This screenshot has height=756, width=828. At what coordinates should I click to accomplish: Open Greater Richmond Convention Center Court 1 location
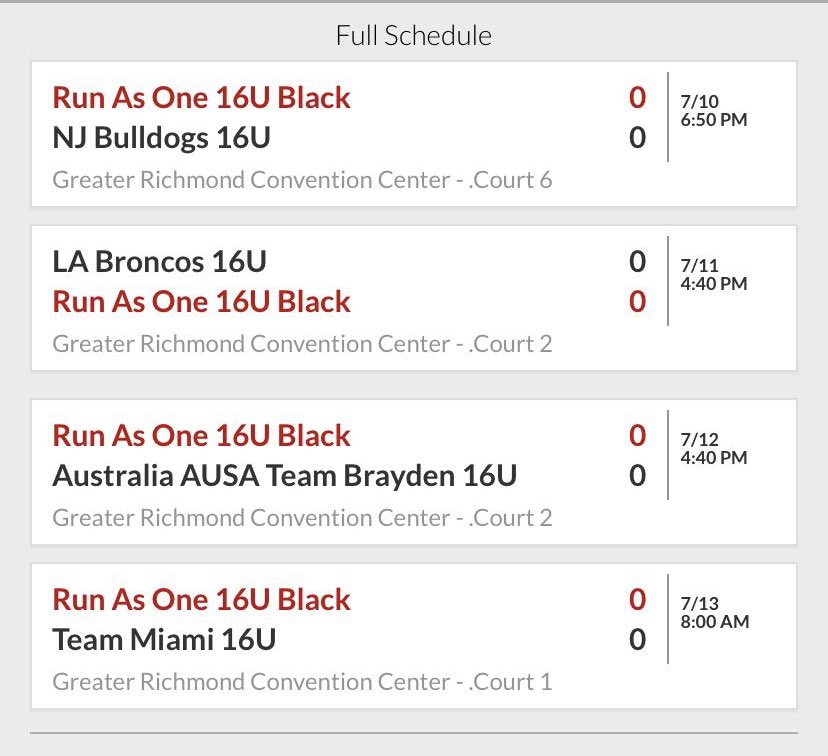click(302, 682)
